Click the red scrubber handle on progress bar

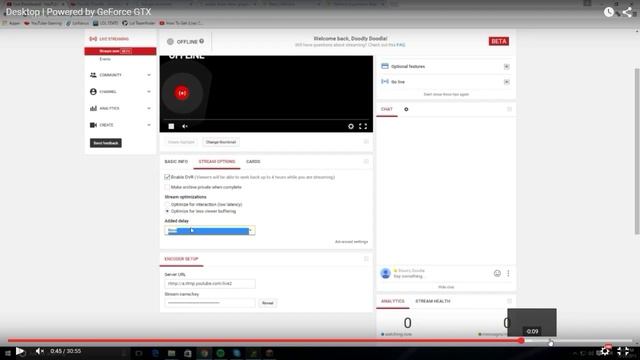tap(521, 340)
